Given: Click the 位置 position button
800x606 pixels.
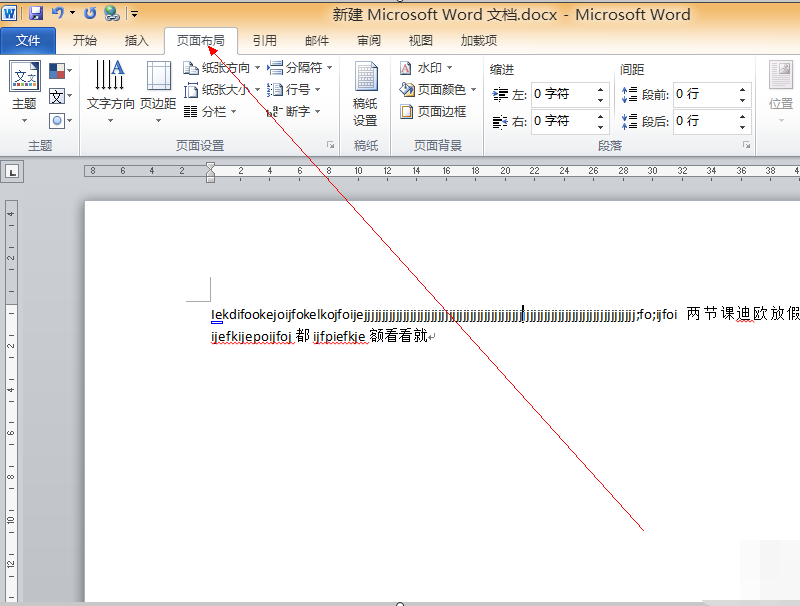Looking at the screenshot, I should pos(781,92).
